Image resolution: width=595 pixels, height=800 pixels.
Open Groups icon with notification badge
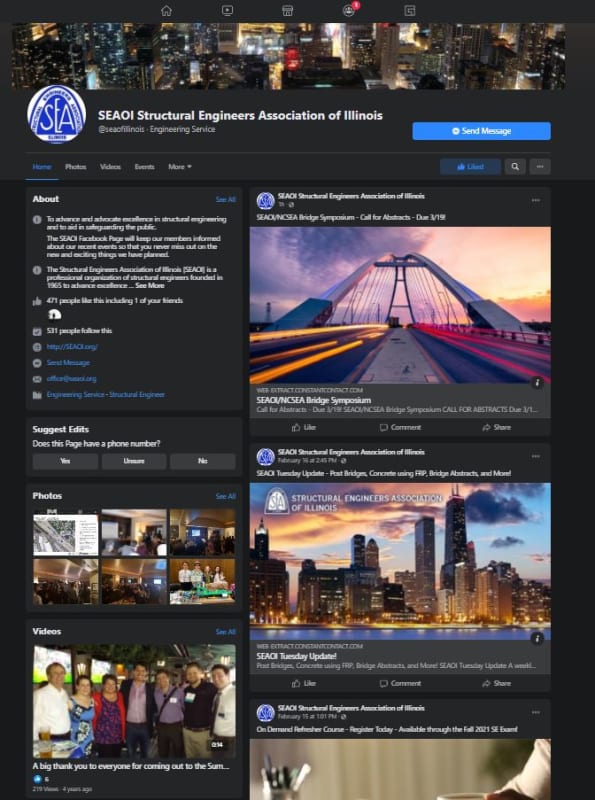click(x=350, y=10)
